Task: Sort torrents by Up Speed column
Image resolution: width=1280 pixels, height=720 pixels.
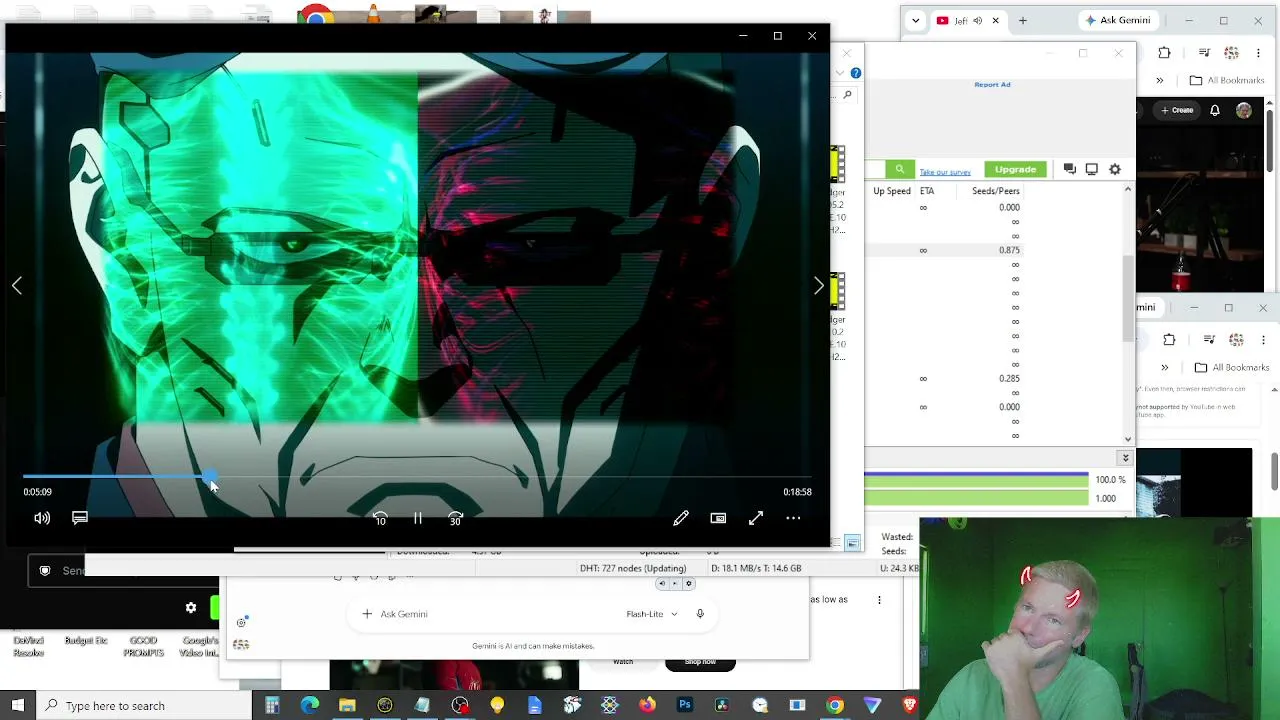Action: (x=892, y=191)
